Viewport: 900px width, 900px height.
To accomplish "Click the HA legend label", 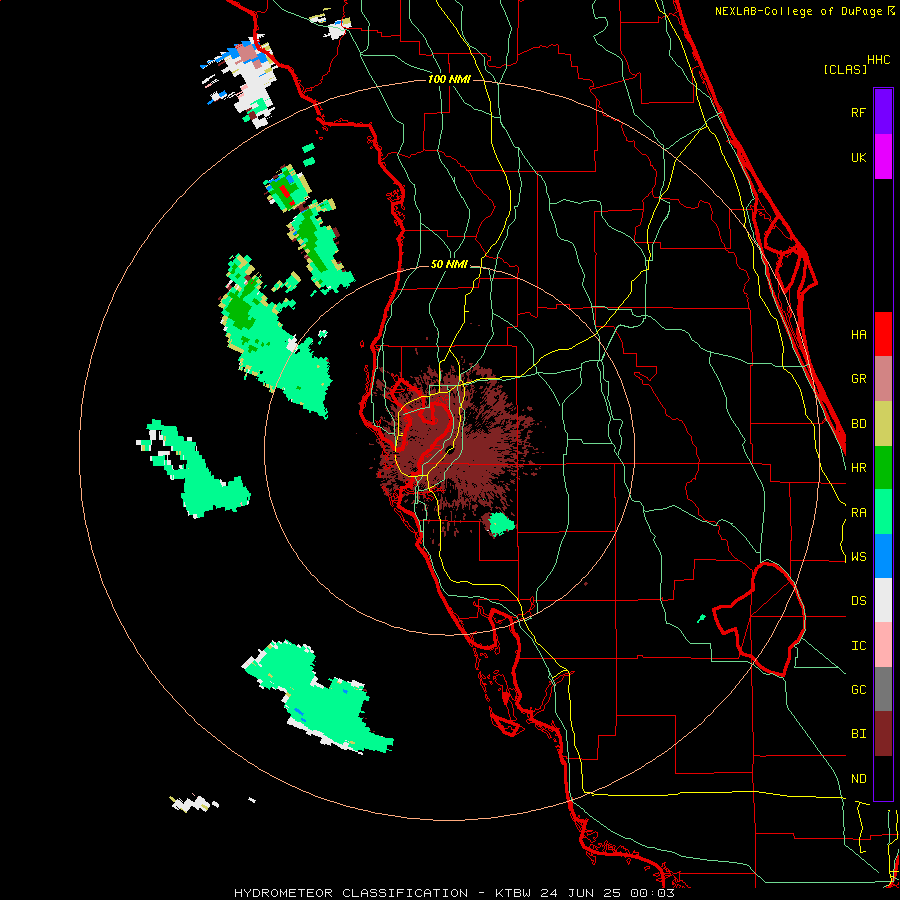I will point(858,335).
